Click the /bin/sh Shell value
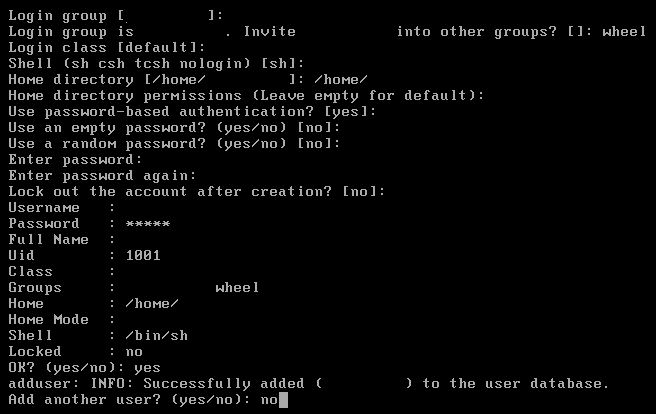656x414 pixels. 156,335
